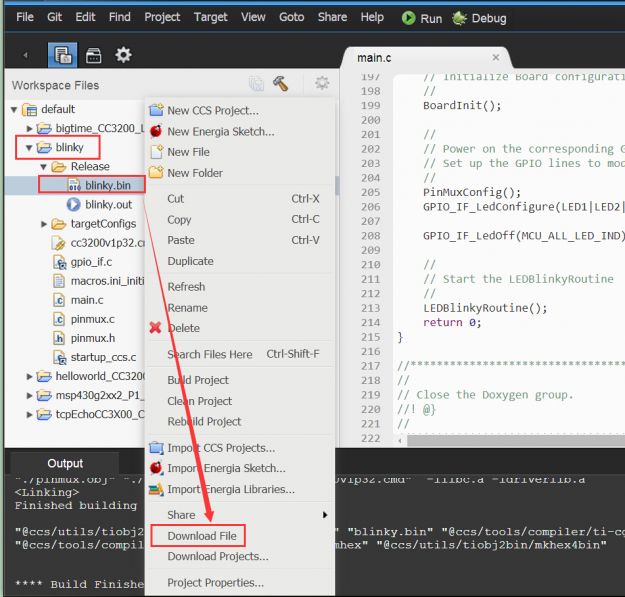The width and height of the screenshot is (625, 597).
Task: Click the build hammer icon
Action: coord(281,83)
